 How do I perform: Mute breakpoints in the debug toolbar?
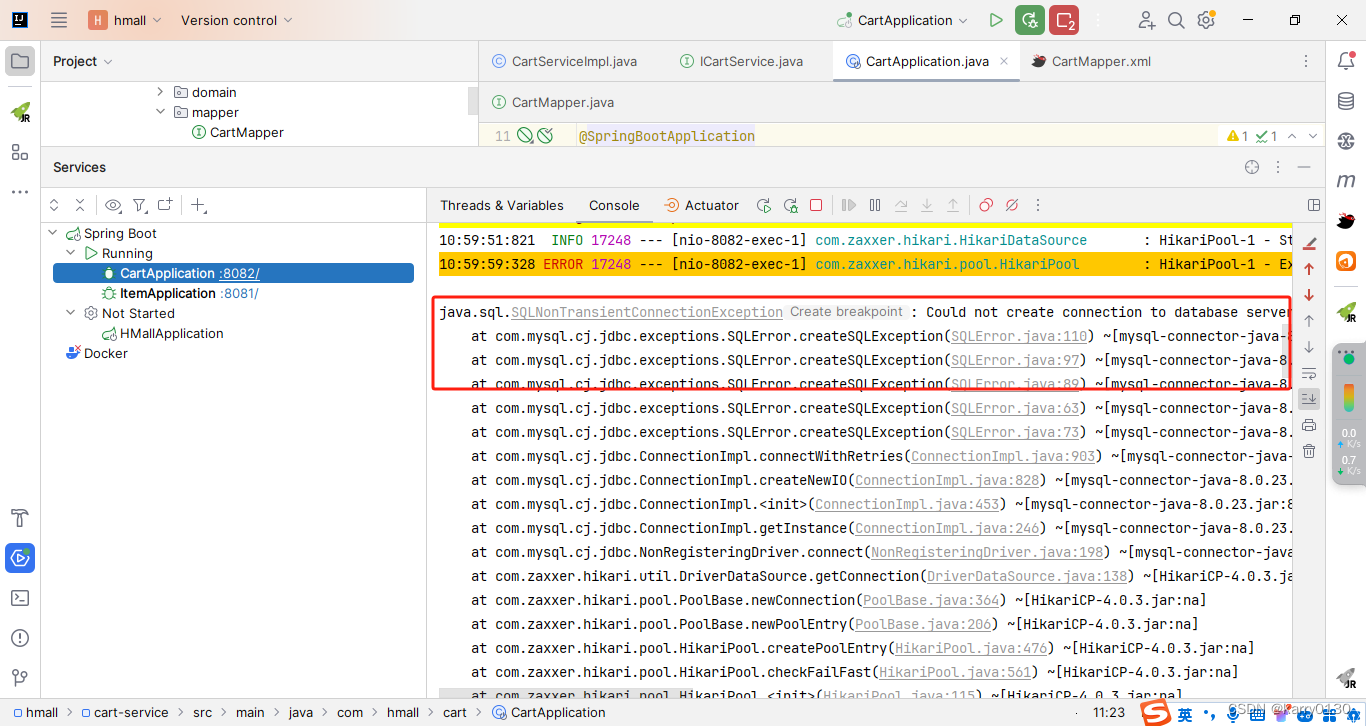click(x=1011, y=204)
